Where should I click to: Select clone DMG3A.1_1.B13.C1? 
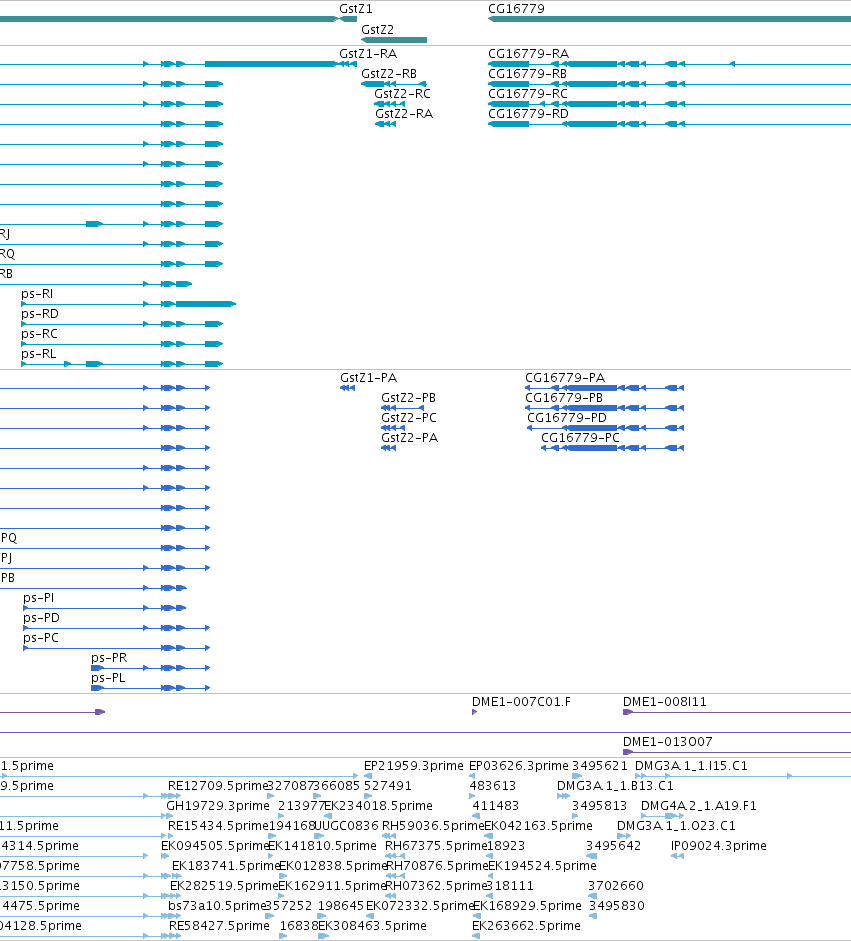pos(615,786)
